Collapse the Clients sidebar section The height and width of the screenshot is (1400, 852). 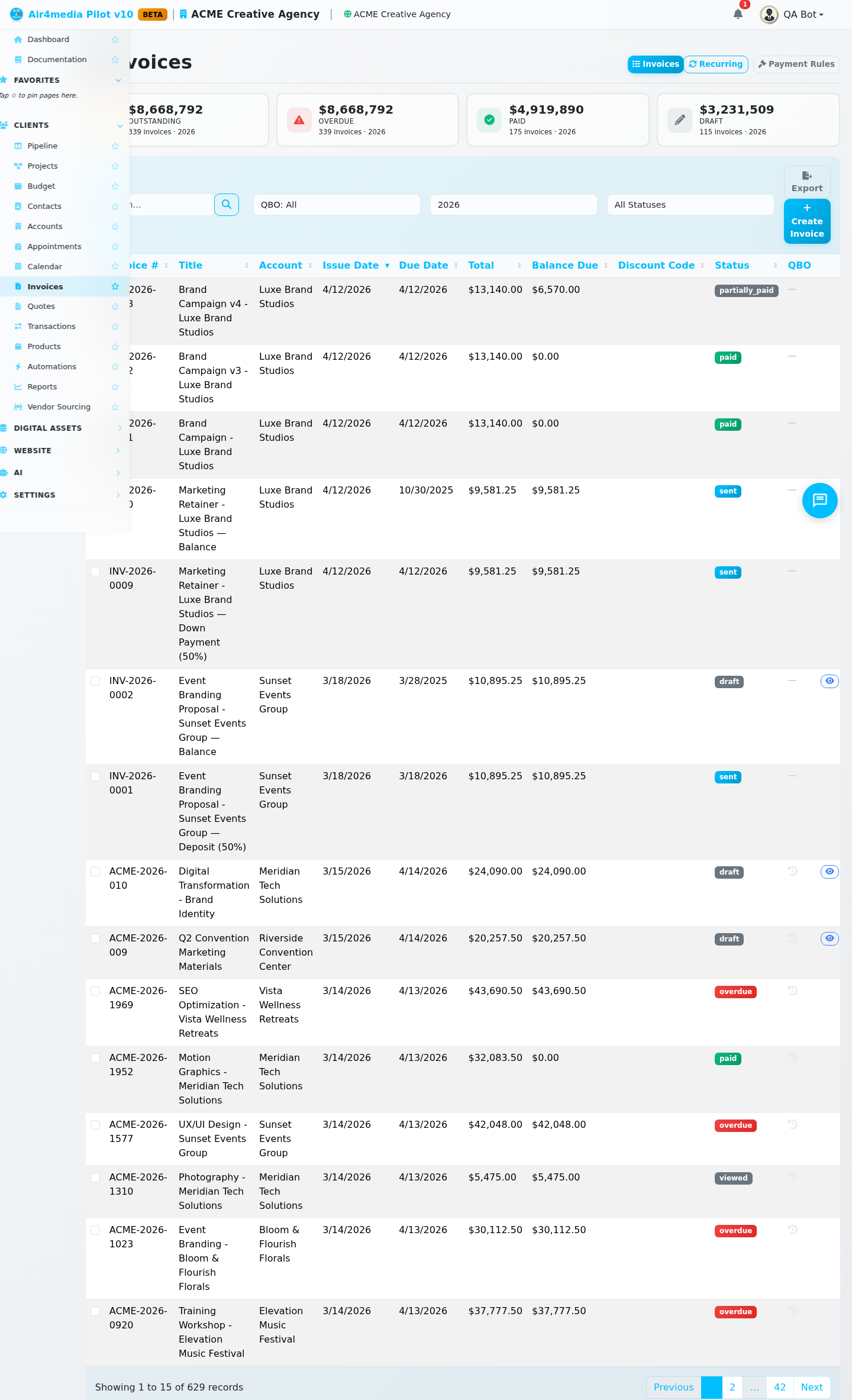(62, 125)
